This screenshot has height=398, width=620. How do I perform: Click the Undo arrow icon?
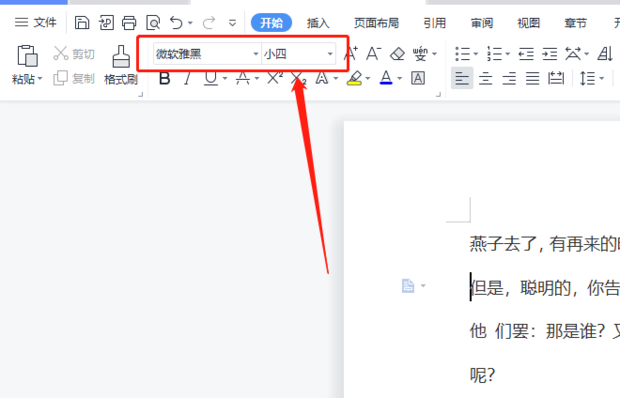(176, 23)
